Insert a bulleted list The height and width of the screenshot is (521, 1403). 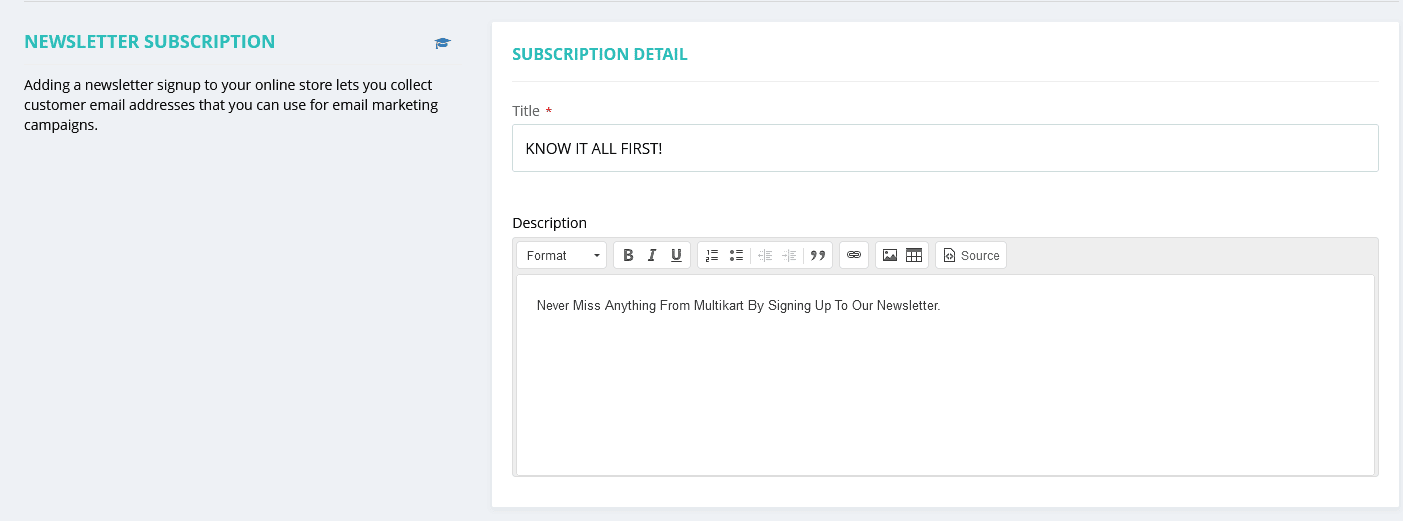click(736, 255)
